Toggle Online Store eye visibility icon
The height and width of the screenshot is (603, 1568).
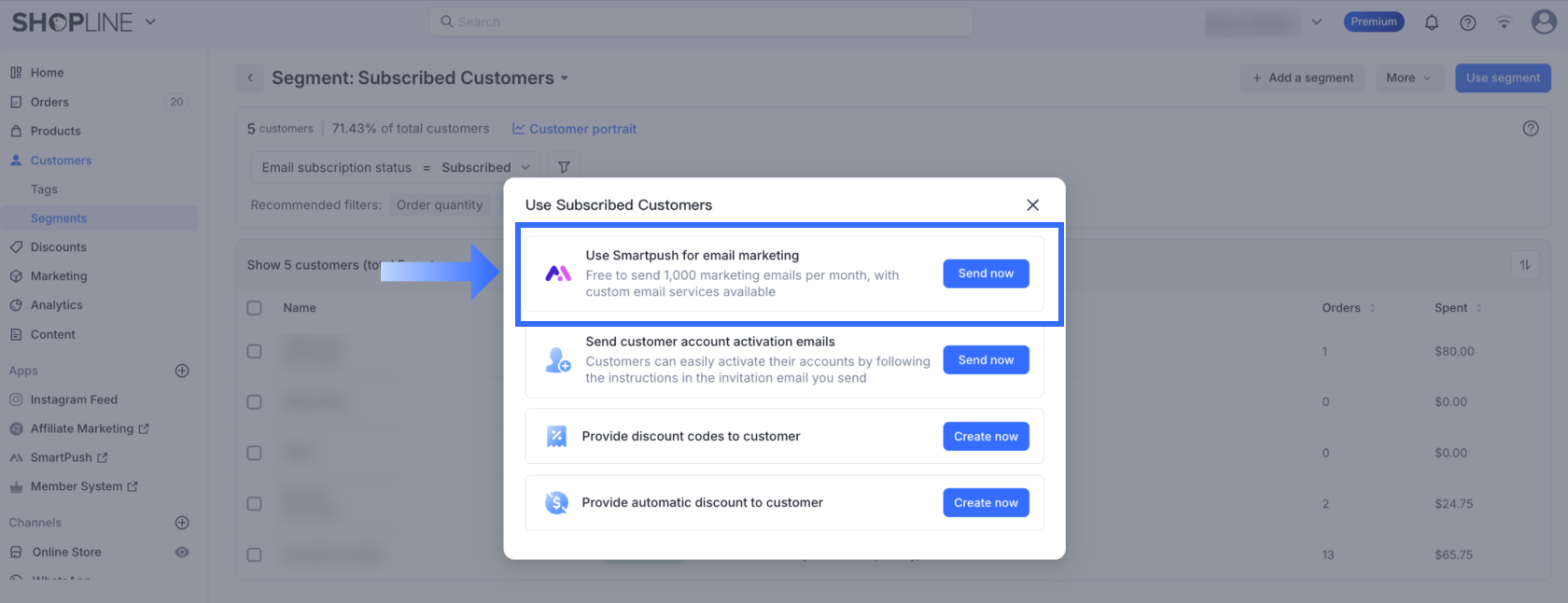182,552
